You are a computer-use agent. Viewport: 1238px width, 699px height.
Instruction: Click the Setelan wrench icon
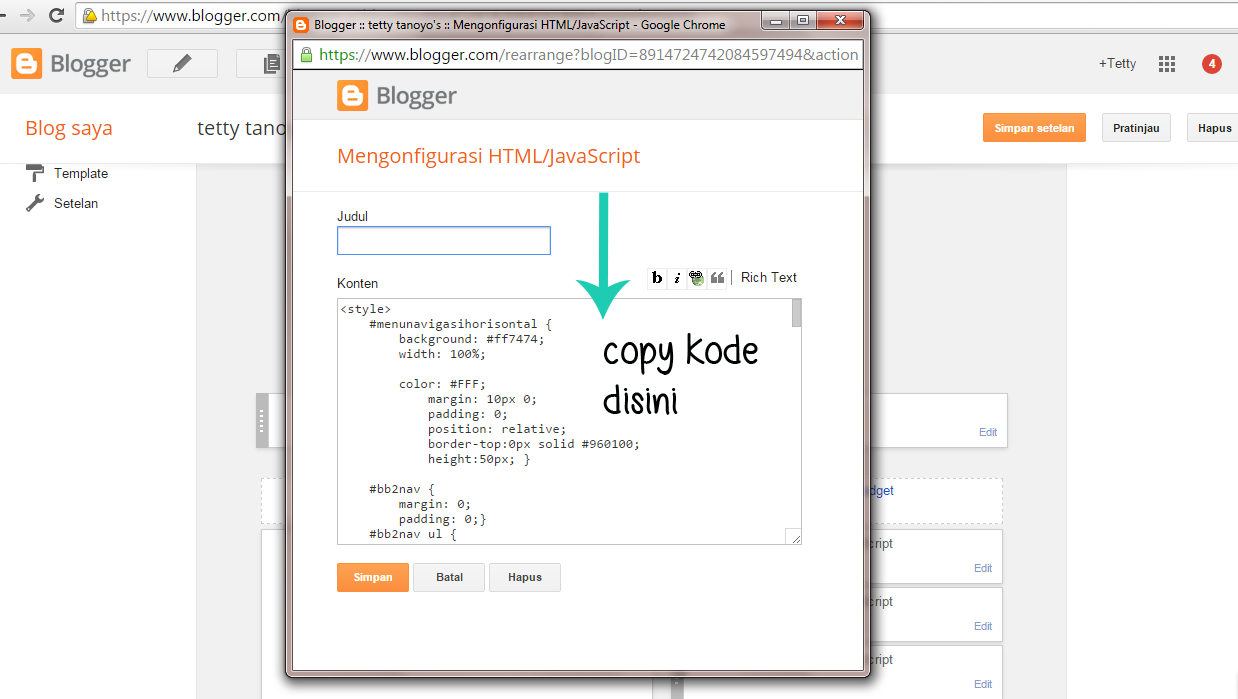pyautogui.click(x=35, y=203)
